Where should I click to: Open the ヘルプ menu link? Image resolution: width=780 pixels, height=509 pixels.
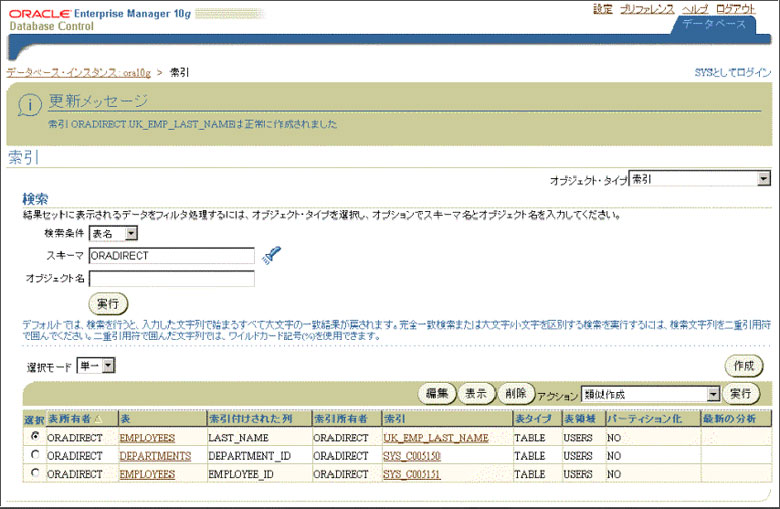pos(694,8)
